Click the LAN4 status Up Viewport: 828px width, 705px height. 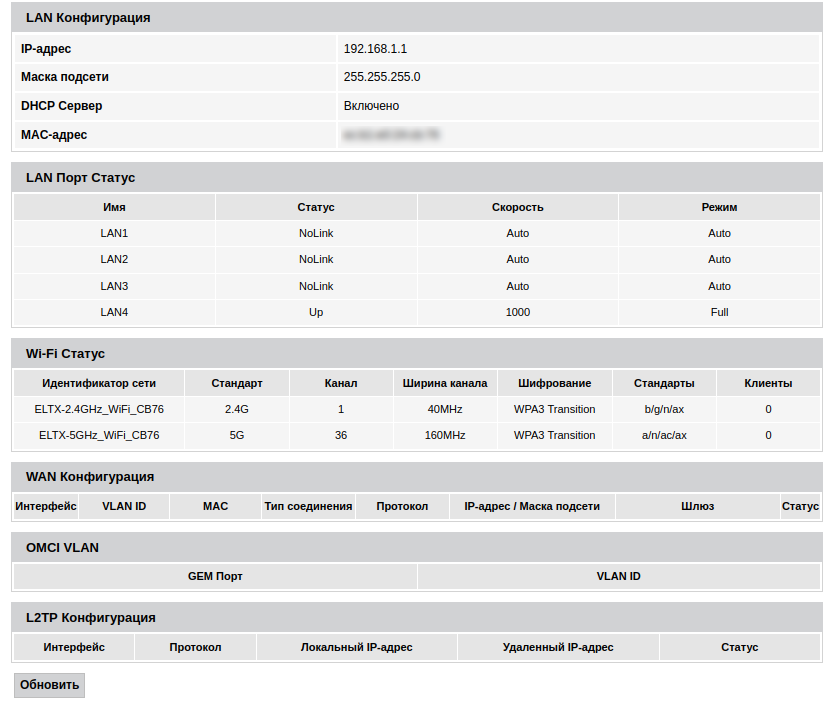316,312
